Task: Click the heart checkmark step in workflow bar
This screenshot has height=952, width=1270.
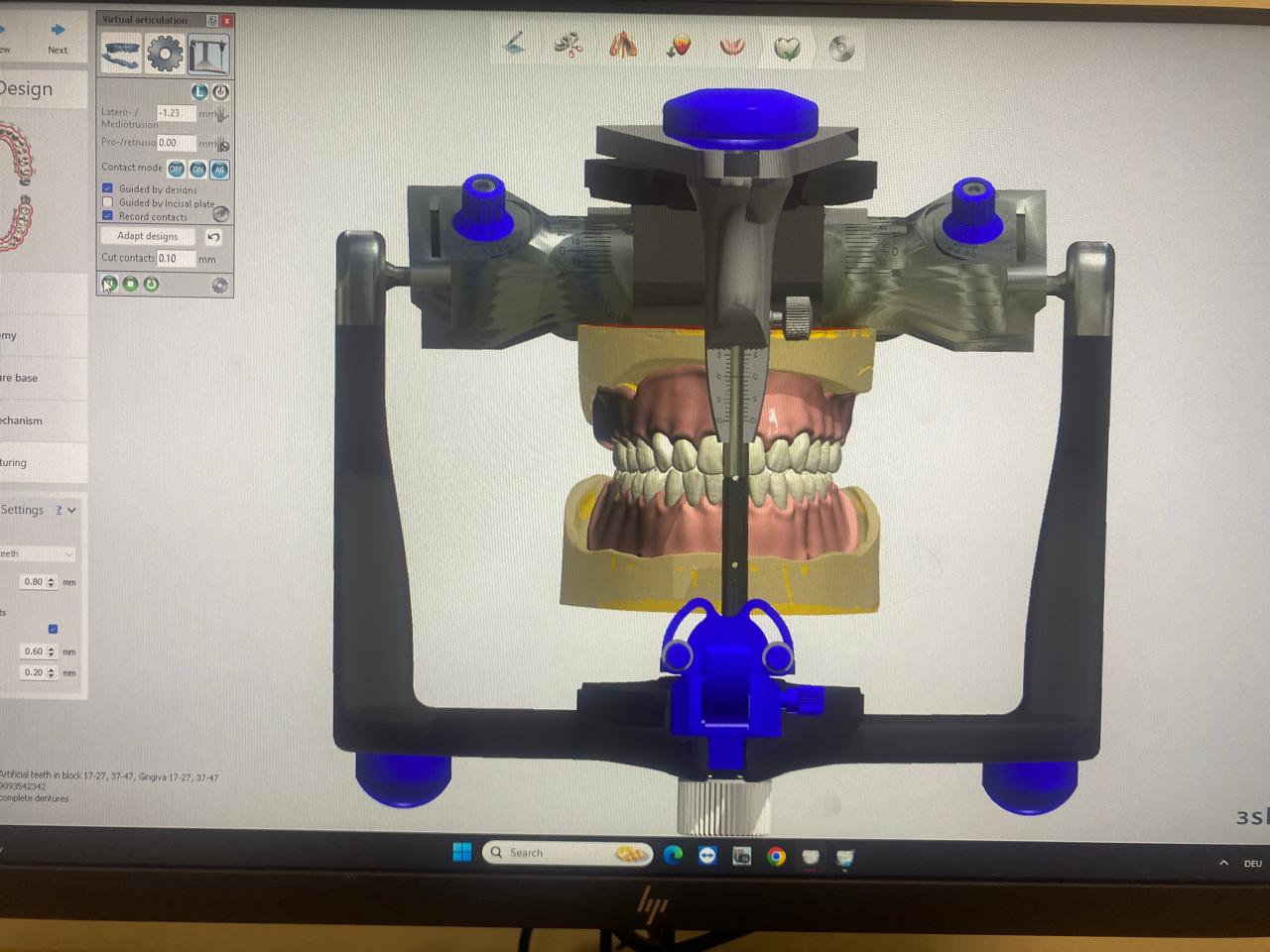Action: click(787, 48)
